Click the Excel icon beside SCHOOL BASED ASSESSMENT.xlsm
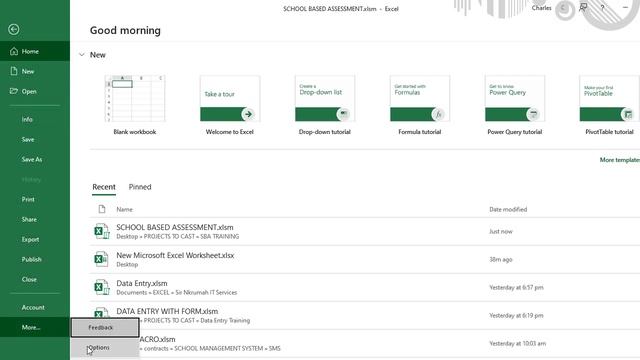 (x=102, y=231)
